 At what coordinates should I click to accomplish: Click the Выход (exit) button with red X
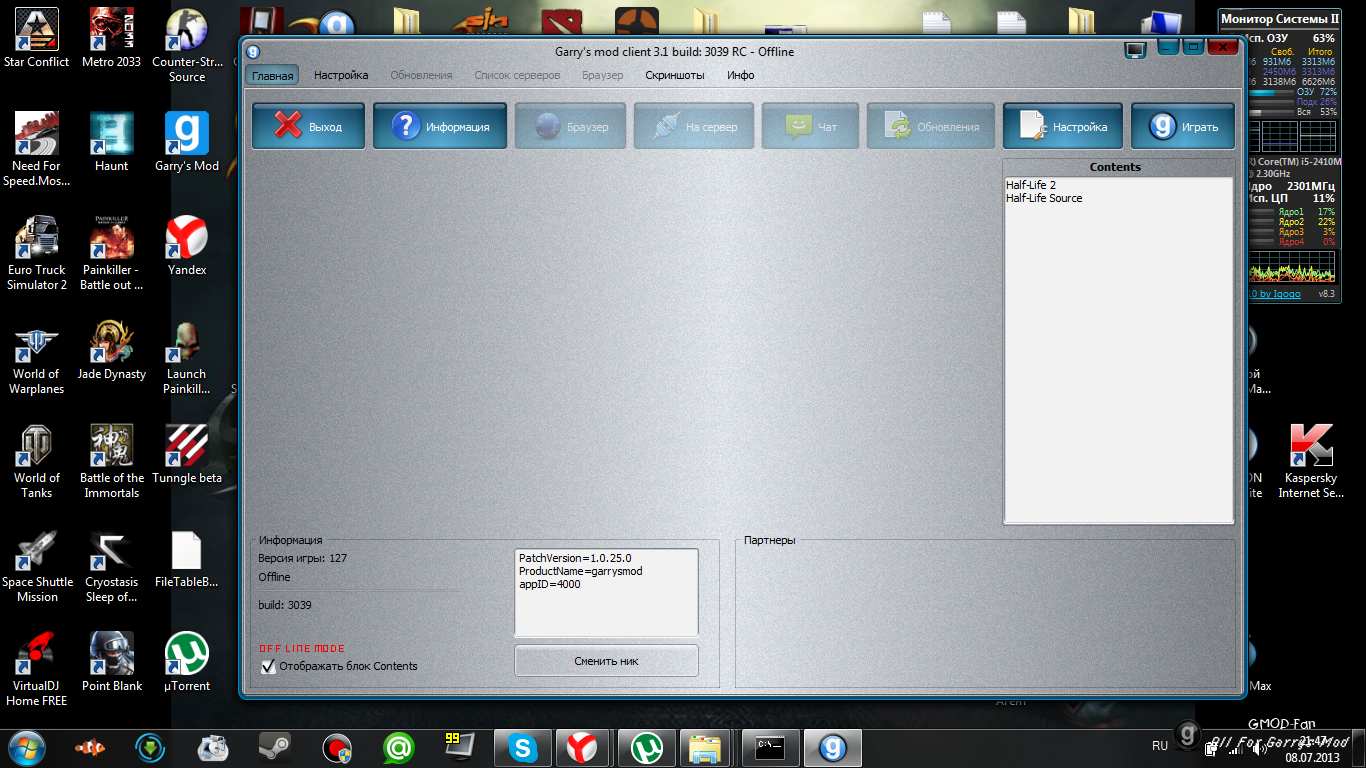click(x=308, y=127)
